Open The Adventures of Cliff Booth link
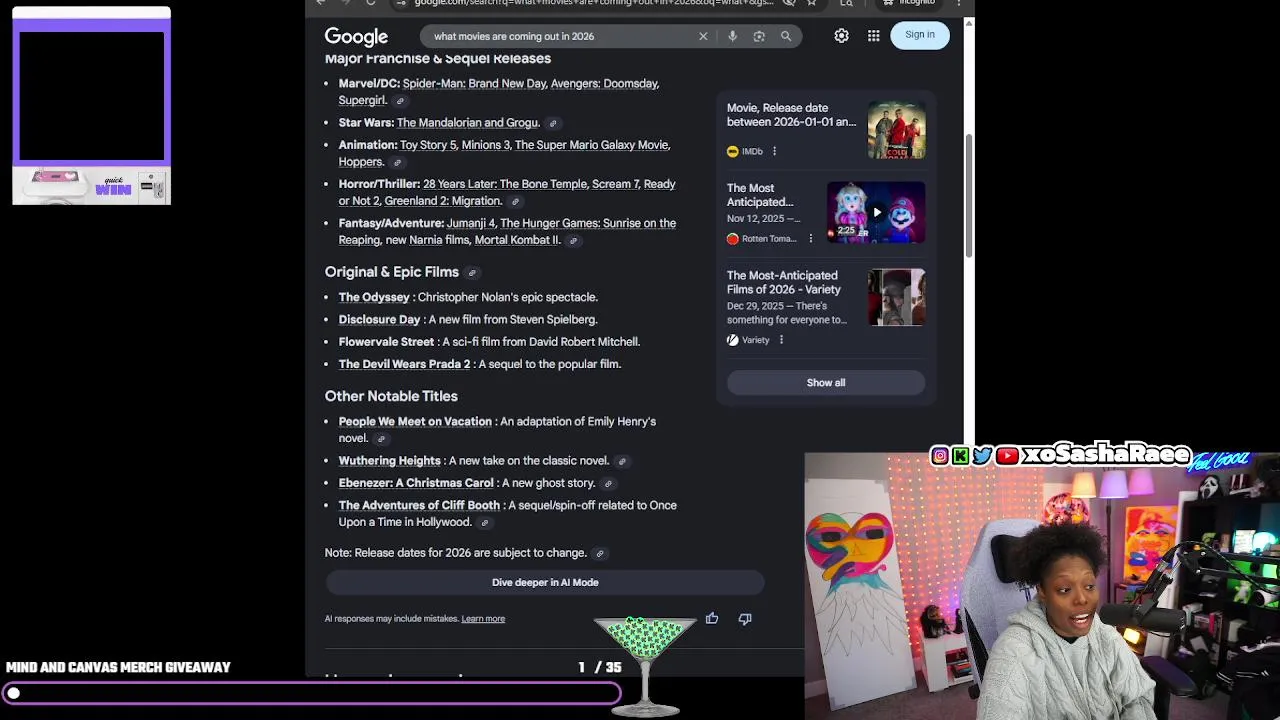 click(419, 506)
